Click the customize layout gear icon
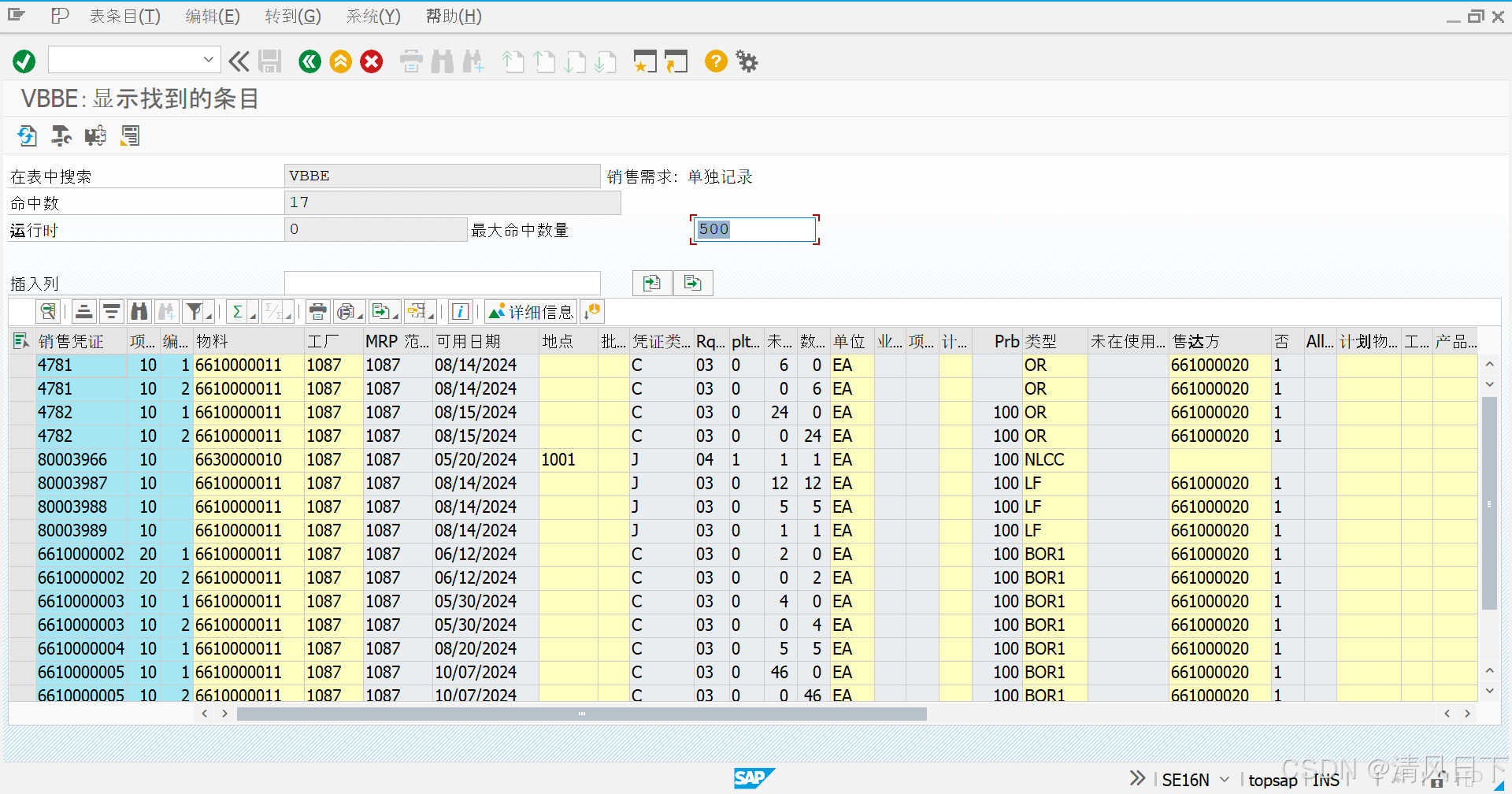Viewport: 1512px width, 794px height. coord(745,61)
